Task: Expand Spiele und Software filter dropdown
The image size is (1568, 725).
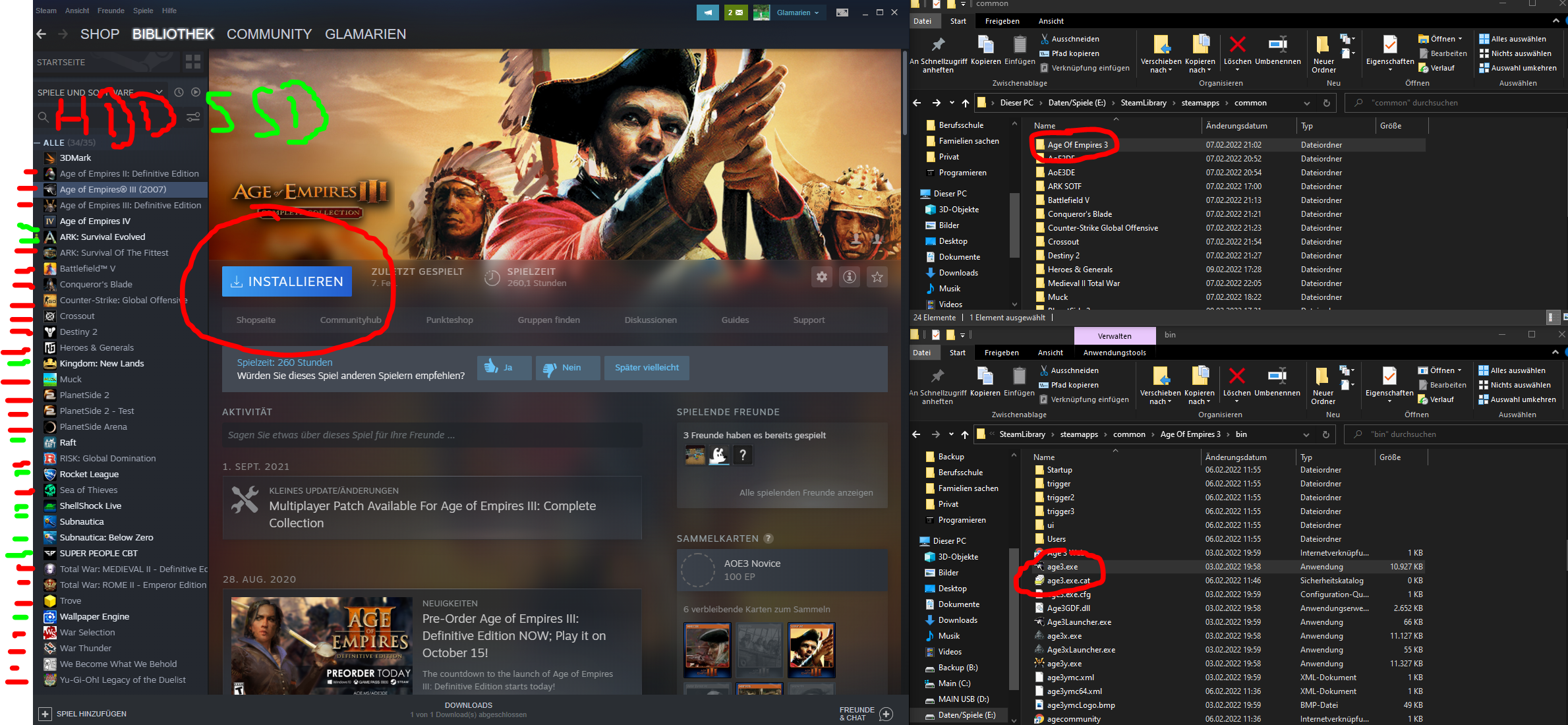Action: pos(159,92)
